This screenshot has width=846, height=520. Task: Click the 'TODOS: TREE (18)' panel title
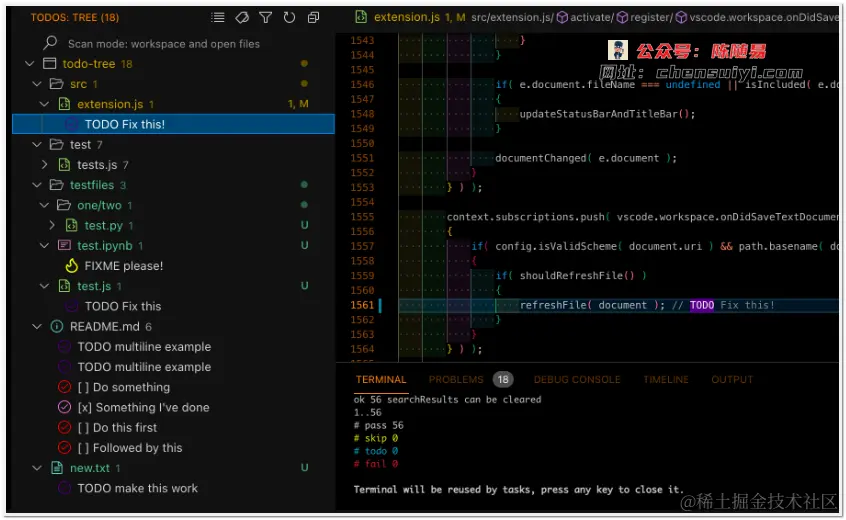(74, 18)
